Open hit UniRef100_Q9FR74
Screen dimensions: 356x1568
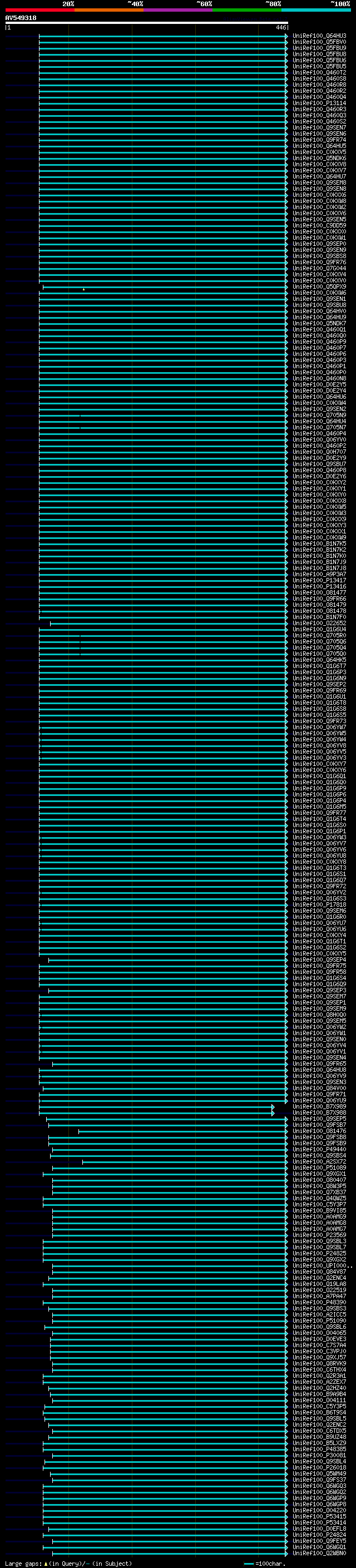319,140
